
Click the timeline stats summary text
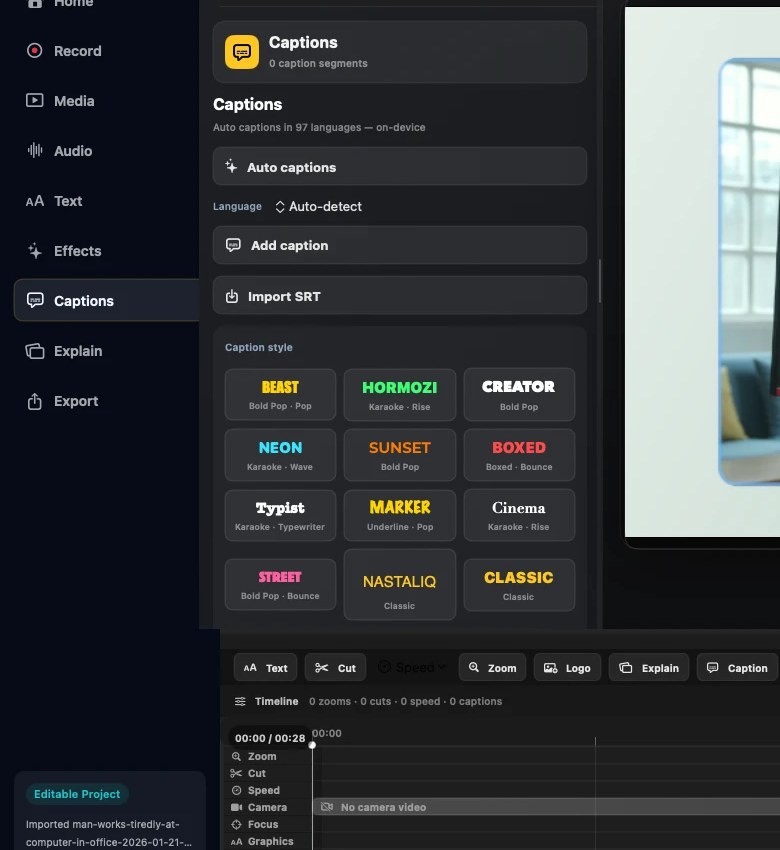(405, 701)
